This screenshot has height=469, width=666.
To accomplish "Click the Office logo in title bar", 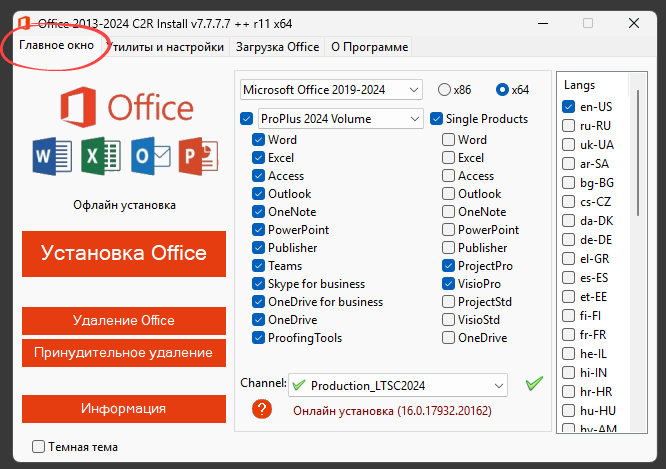I will pos(17,22).
